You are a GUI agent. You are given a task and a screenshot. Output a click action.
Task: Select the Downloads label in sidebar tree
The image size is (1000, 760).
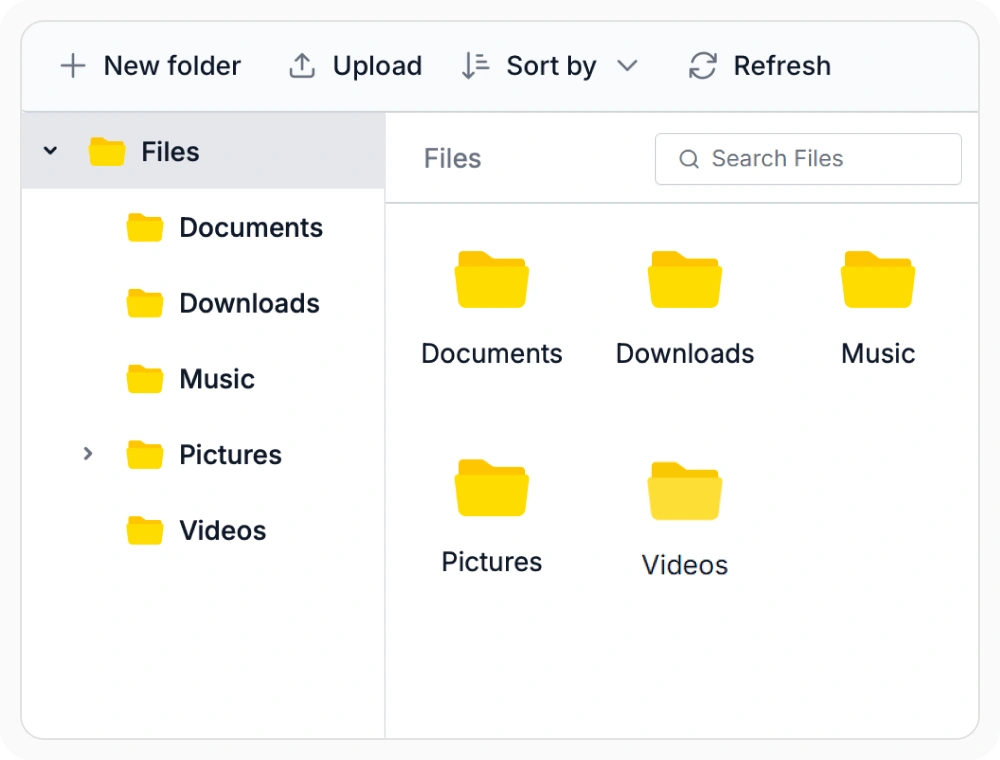click(249, 303)
